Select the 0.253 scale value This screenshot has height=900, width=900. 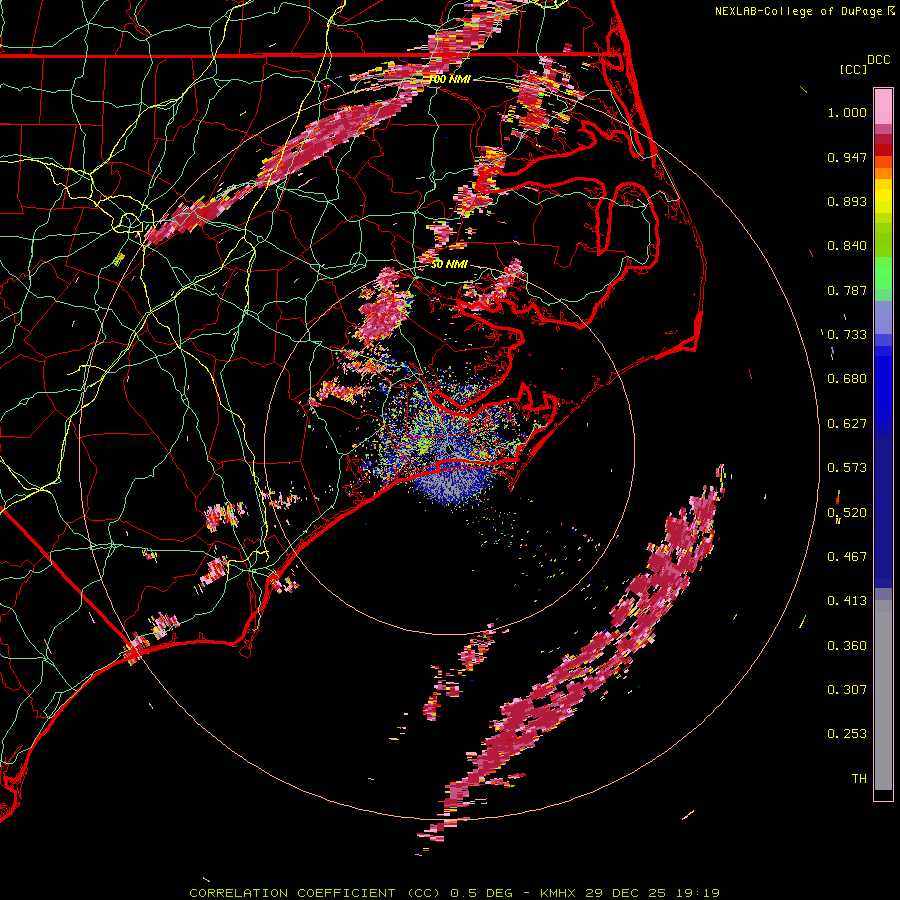(x=847, y=734)
